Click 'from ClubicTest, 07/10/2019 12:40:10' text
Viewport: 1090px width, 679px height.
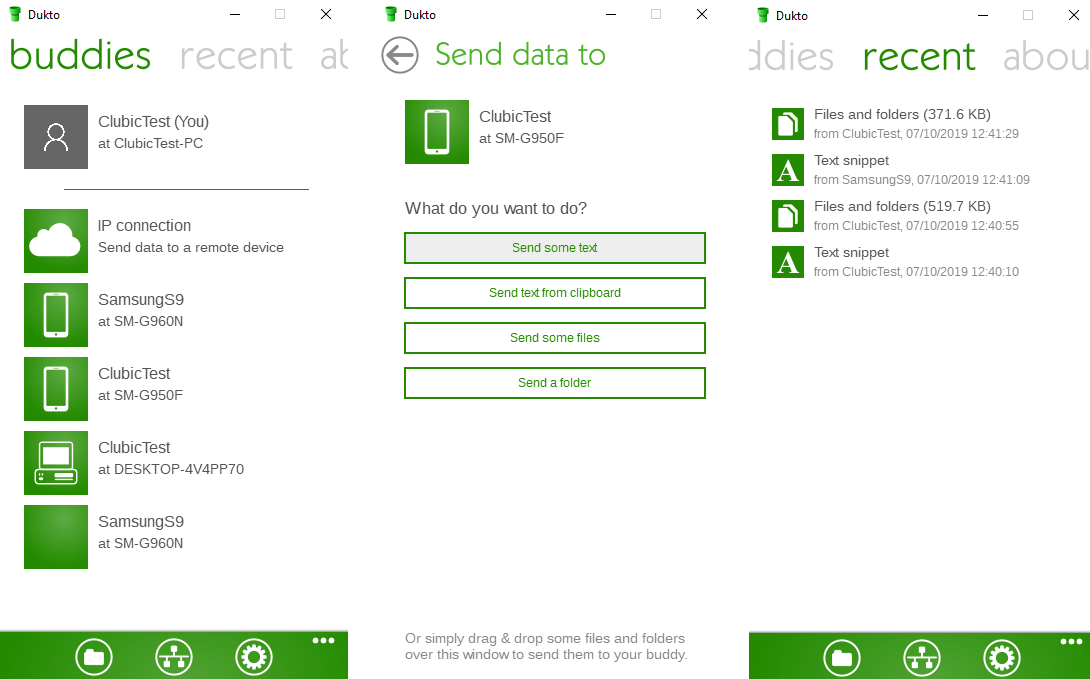coord(916,272)
